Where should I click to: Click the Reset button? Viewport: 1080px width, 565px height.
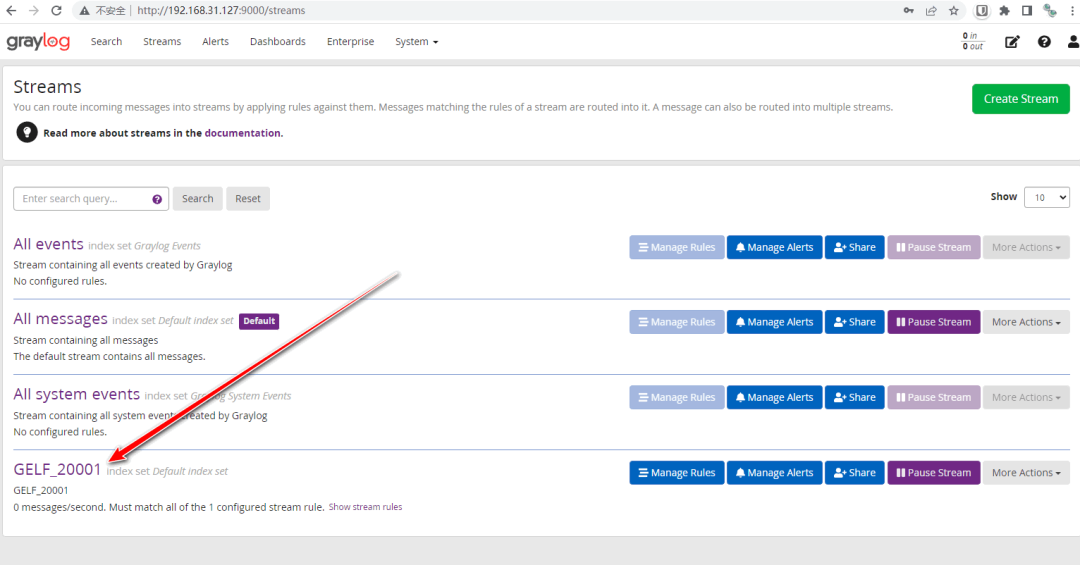pos(248,198)
